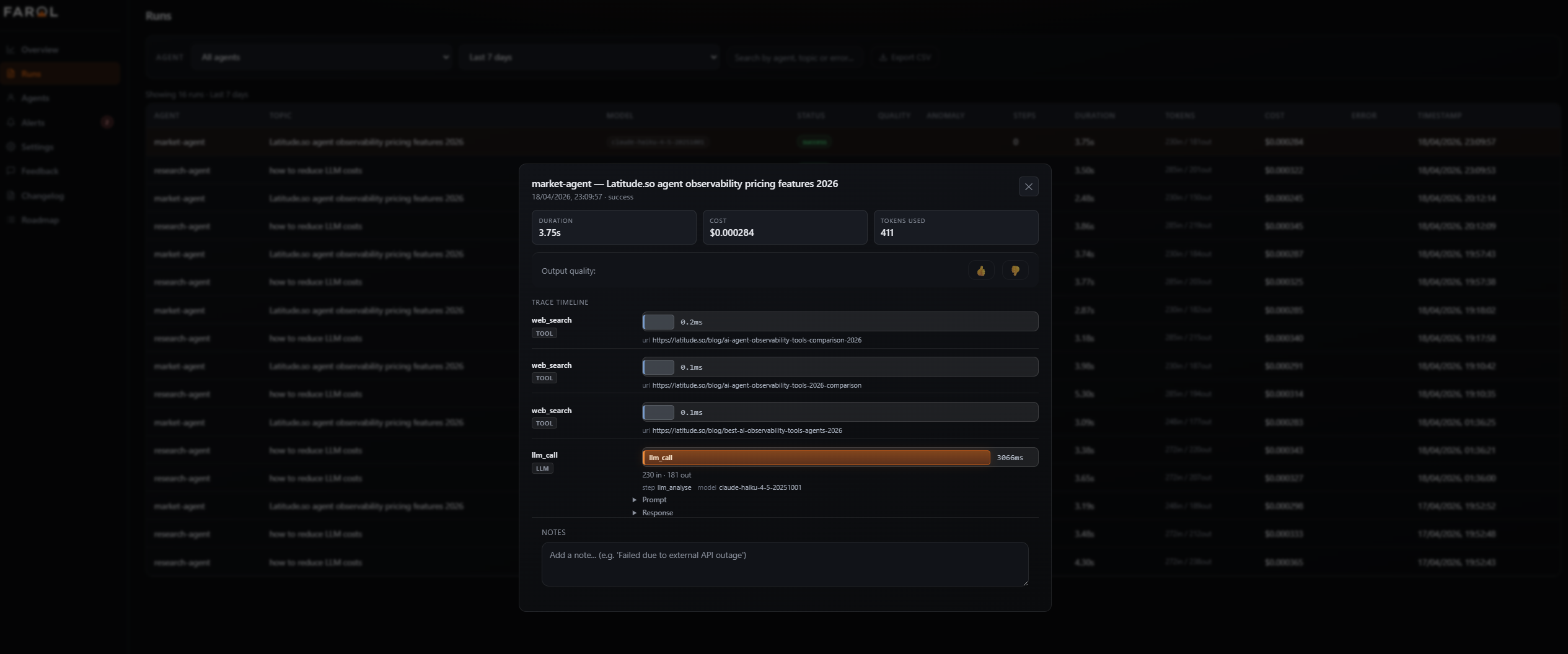Click the 3066ms duration label
Screen dimensions: 1568x654
click(1010, 458)
